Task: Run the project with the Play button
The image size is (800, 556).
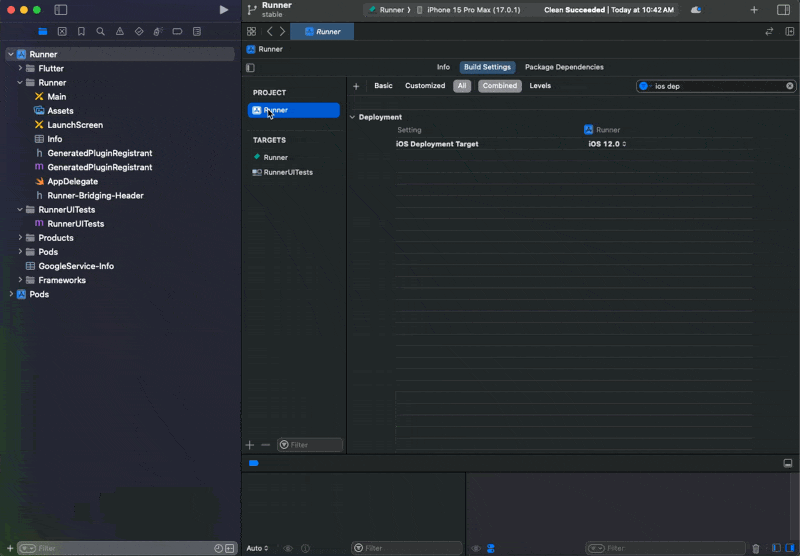Action: click(x=223, y=10)
